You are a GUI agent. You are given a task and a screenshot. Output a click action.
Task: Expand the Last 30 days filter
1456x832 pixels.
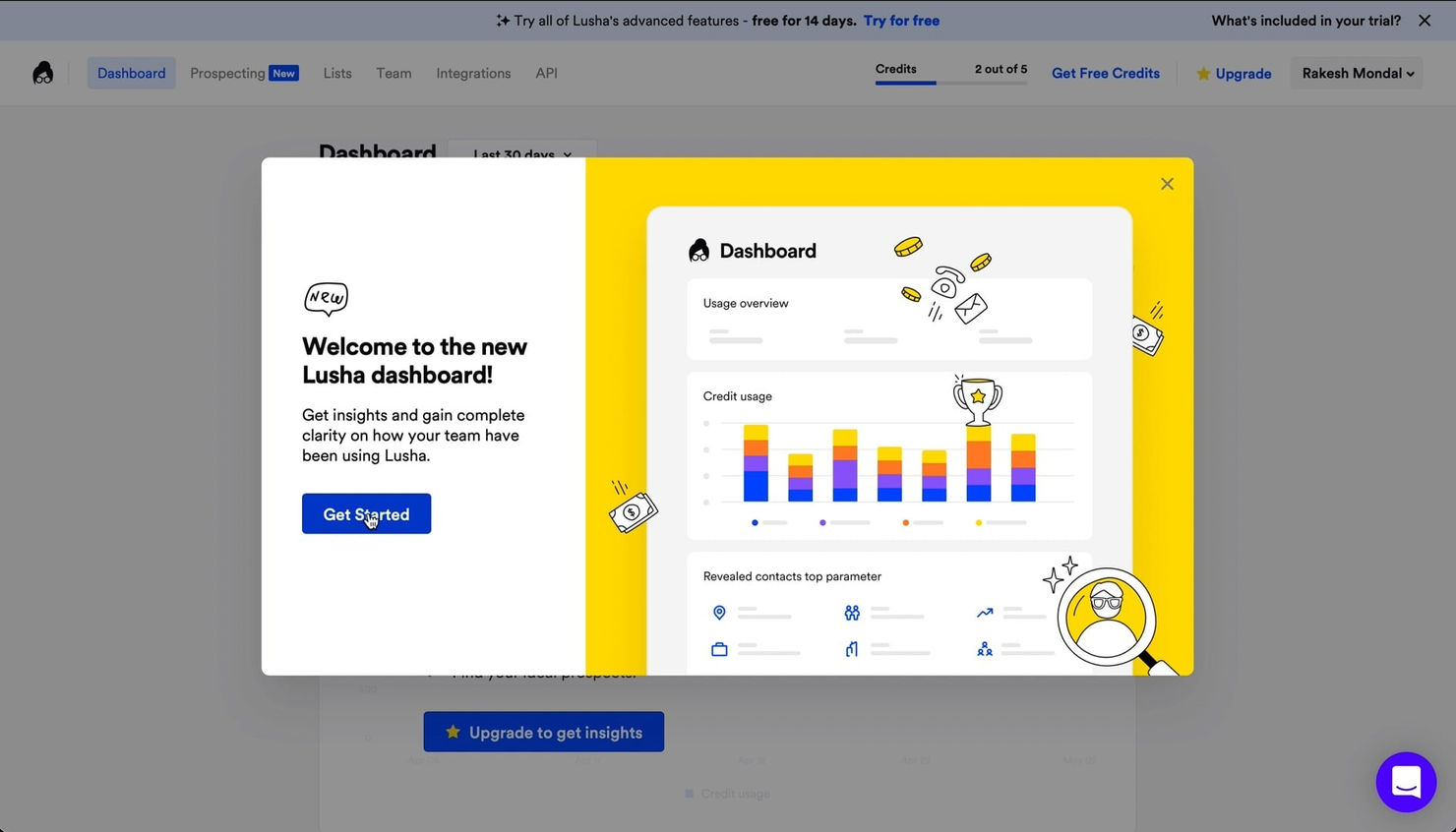coord(521,154)
